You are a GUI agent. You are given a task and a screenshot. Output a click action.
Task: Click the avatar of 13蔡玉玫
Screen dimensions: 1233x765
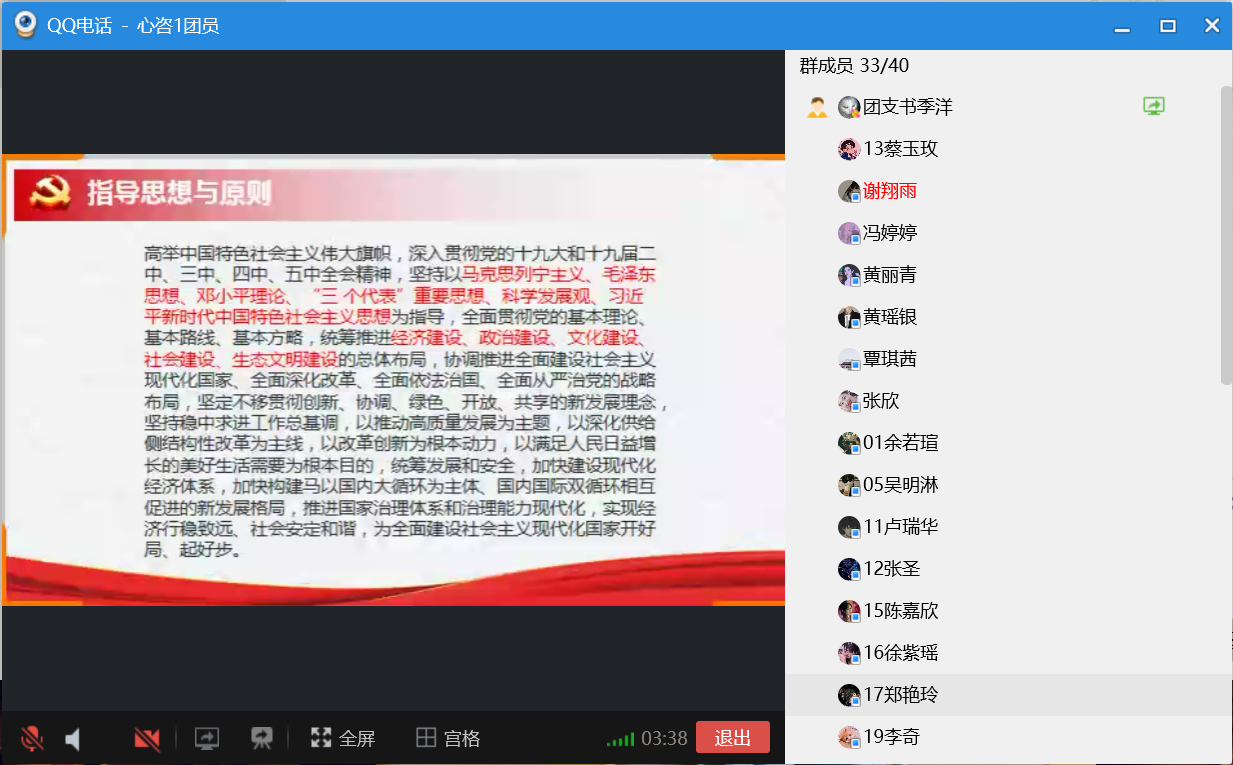point(849,149)
